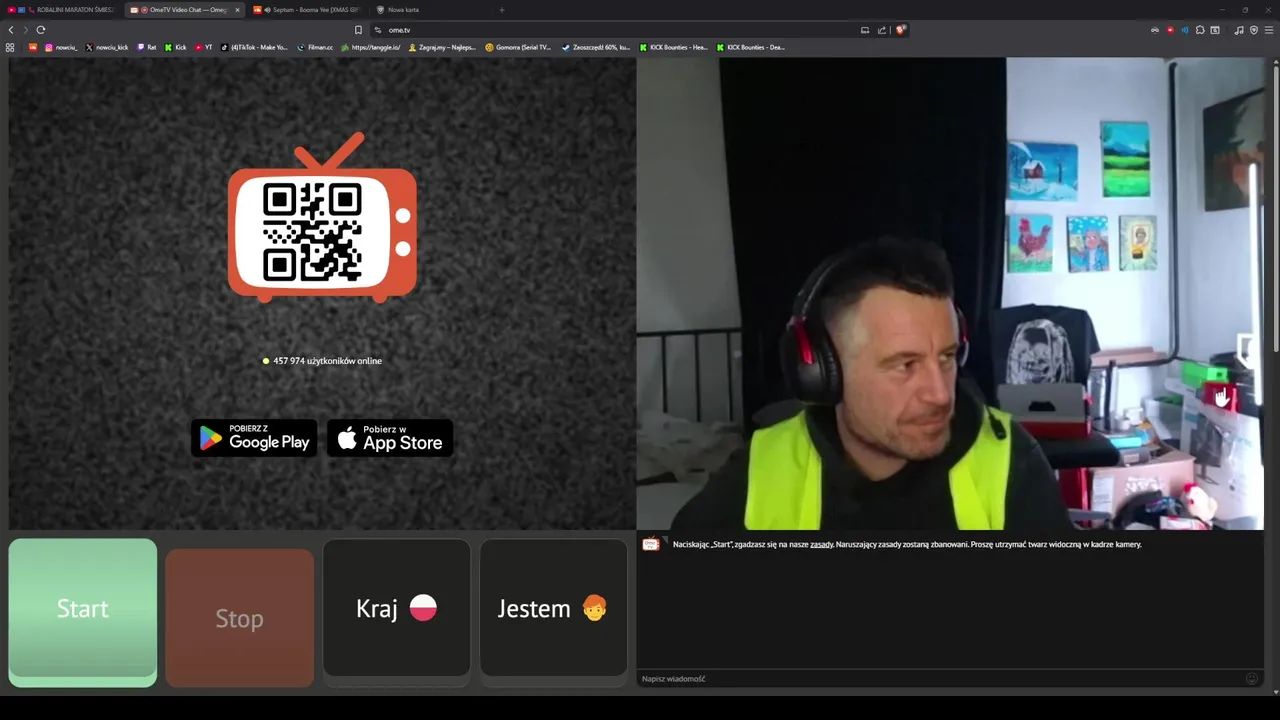1280x720 pixels.
Task: Open the Zagraj.my bookmark
Action: point(442,47)
